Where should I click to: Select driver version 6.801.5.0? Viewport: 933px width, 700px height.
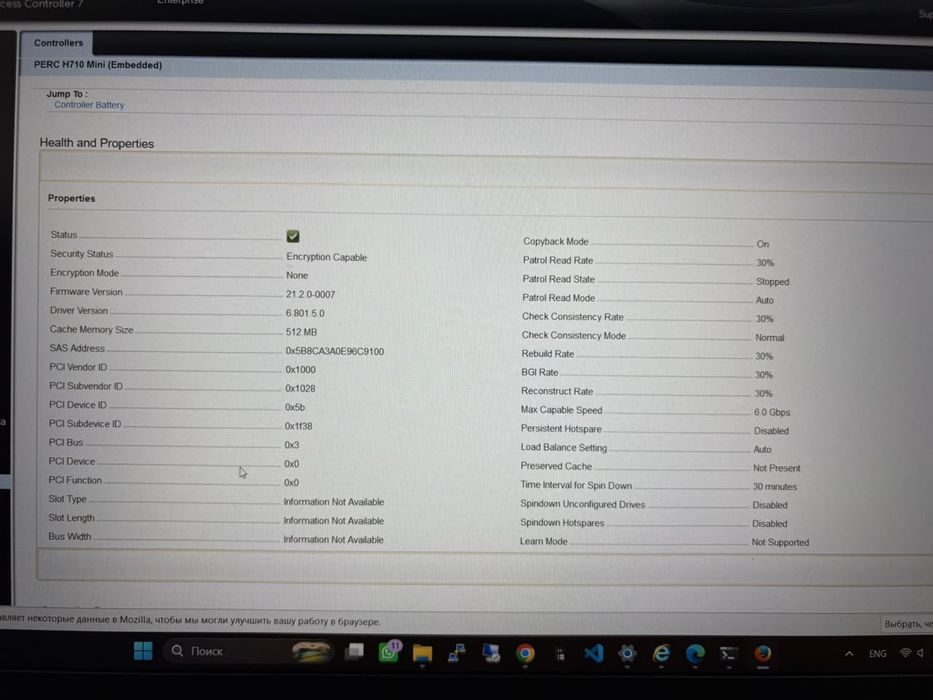305,313
